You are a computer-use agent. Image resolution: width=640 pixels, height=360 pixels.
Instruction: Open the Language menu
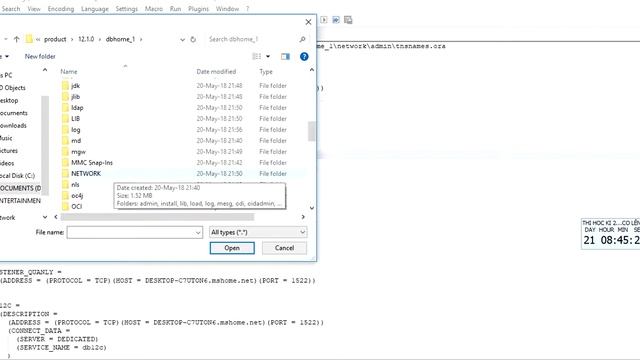click(95, 9)
